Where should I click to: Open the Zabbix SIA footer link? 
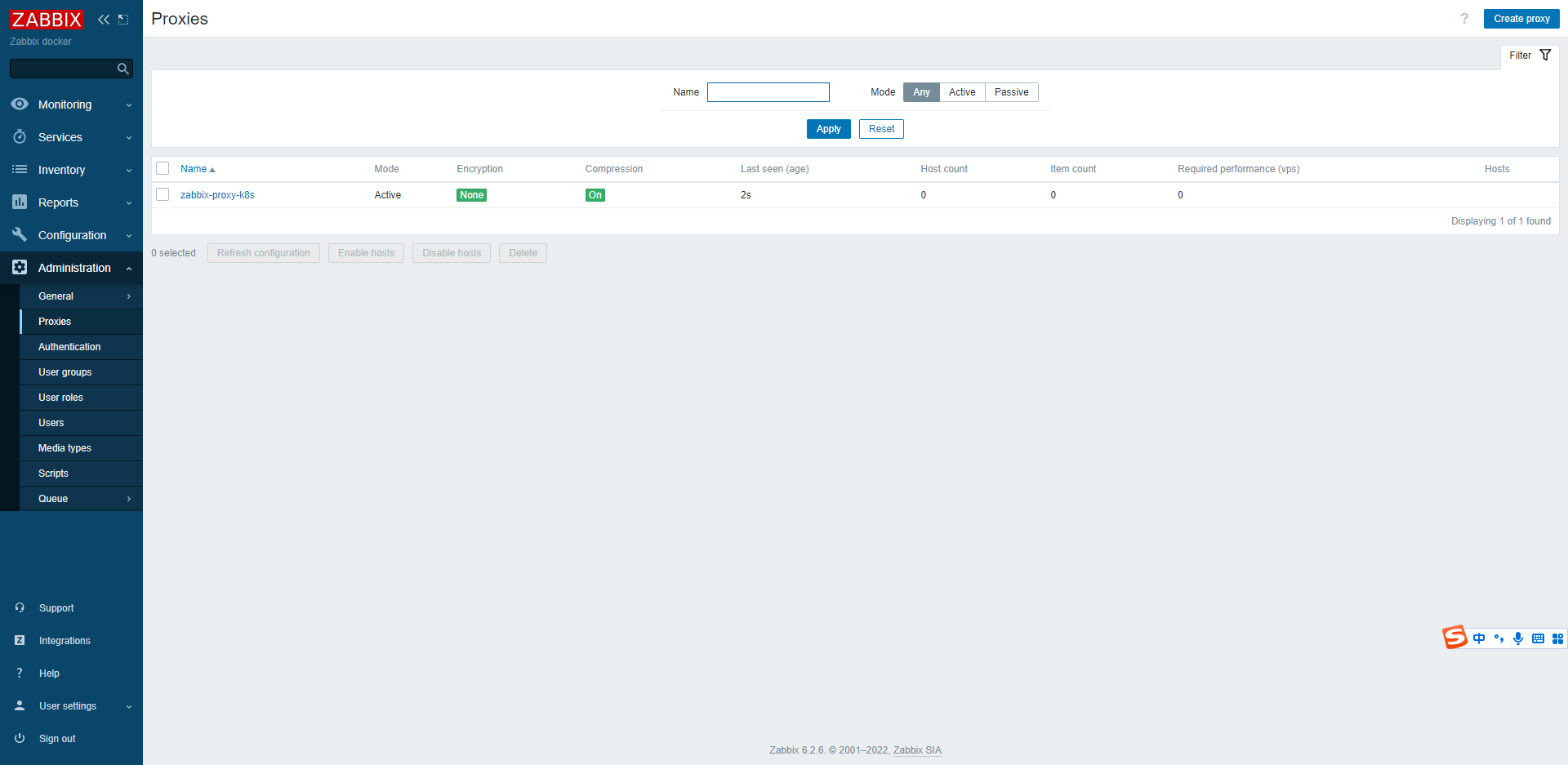pos(917,750)
